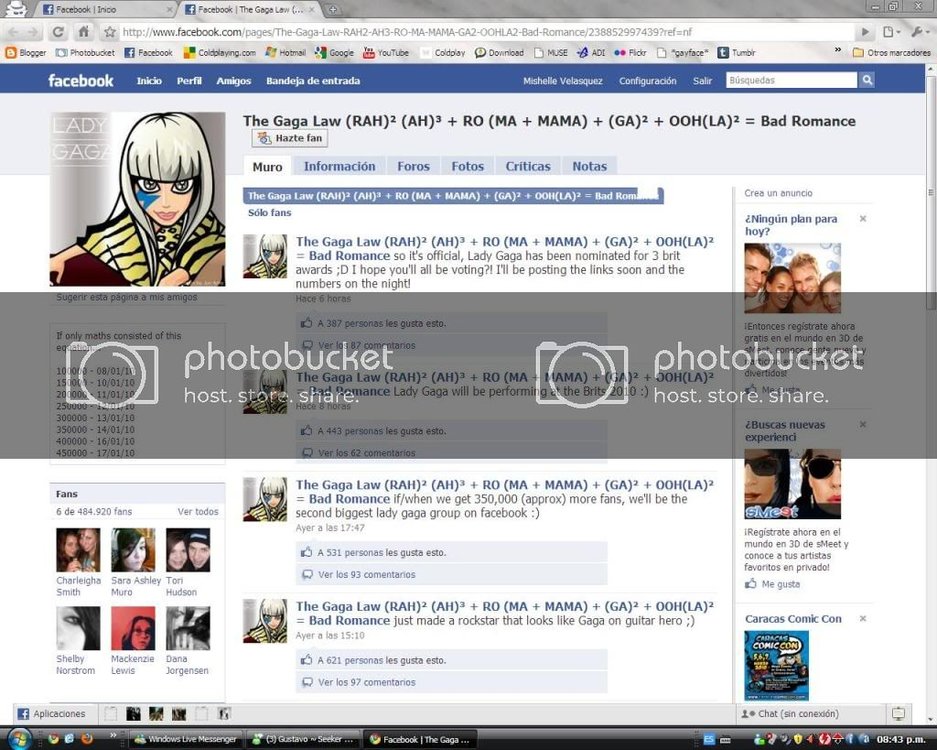This screenshot has width=937, height=750.
Task: Expand hidden bookmarks chevron
Action: click(x=838, y=51)
